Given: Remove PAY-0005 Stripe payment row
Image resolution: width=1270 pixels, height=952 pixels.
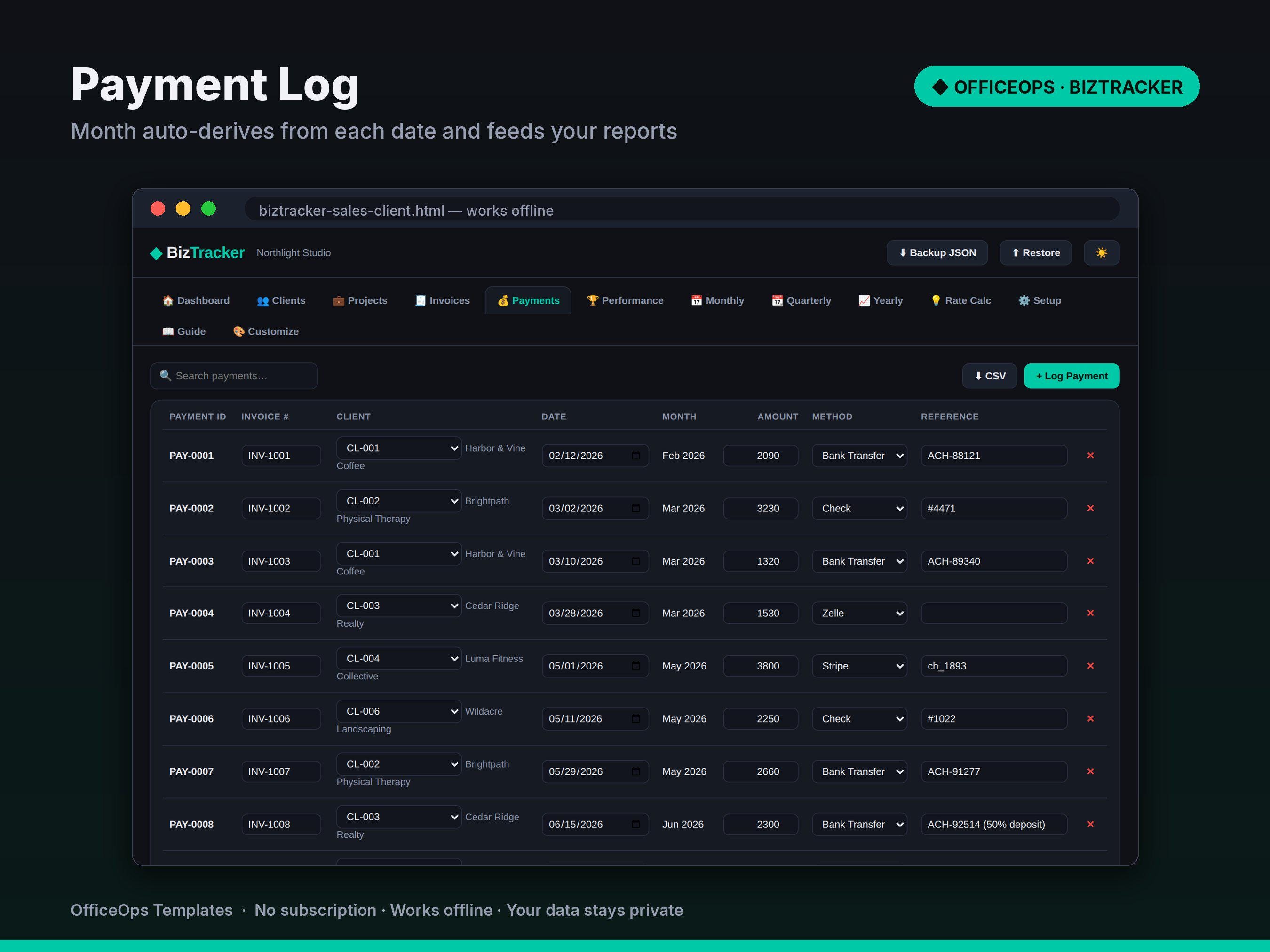Looking at the screenshot, I should coord(1090,666).
